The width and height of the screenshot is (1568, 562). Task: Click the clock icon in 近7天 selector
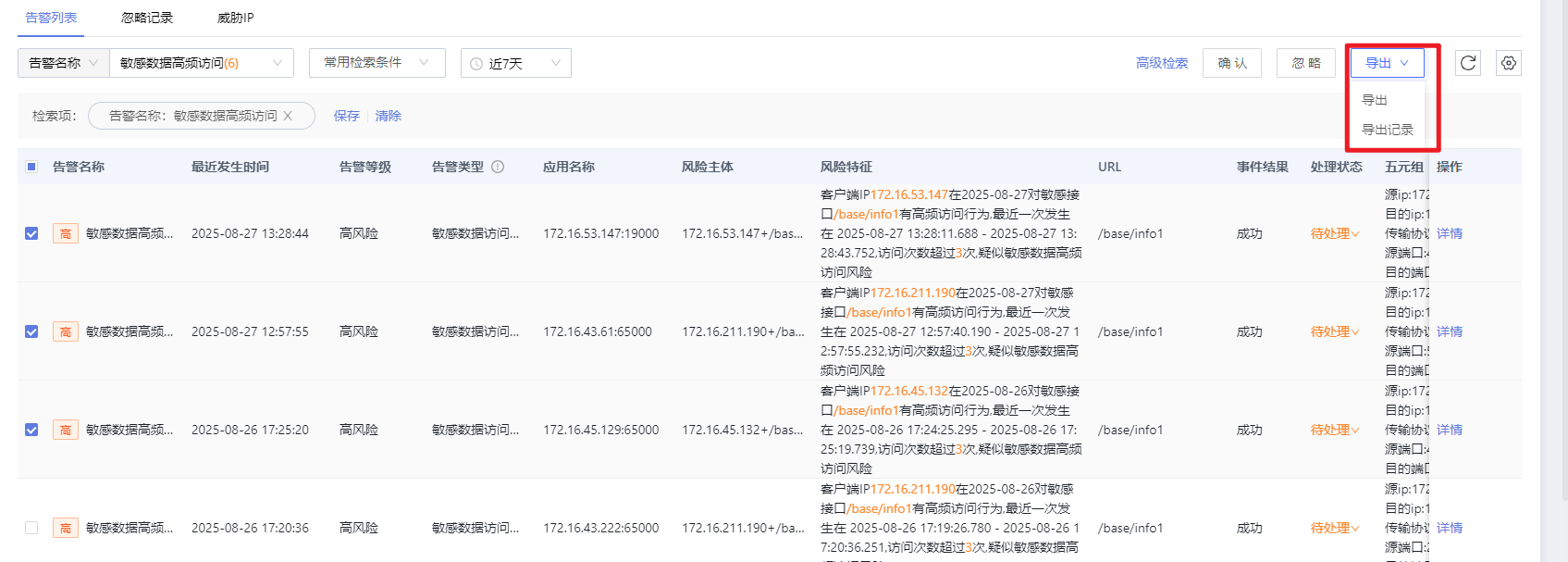476,64
